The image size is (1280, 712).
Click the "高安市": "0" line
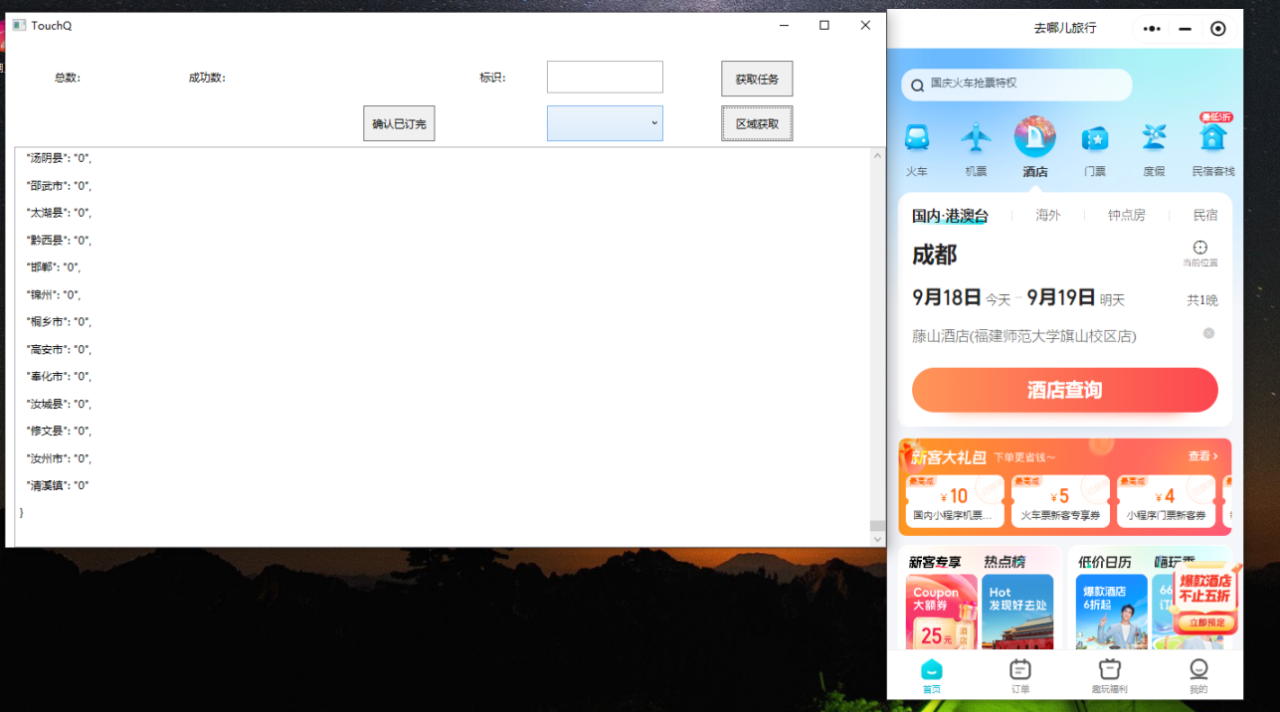click(60, 349)
